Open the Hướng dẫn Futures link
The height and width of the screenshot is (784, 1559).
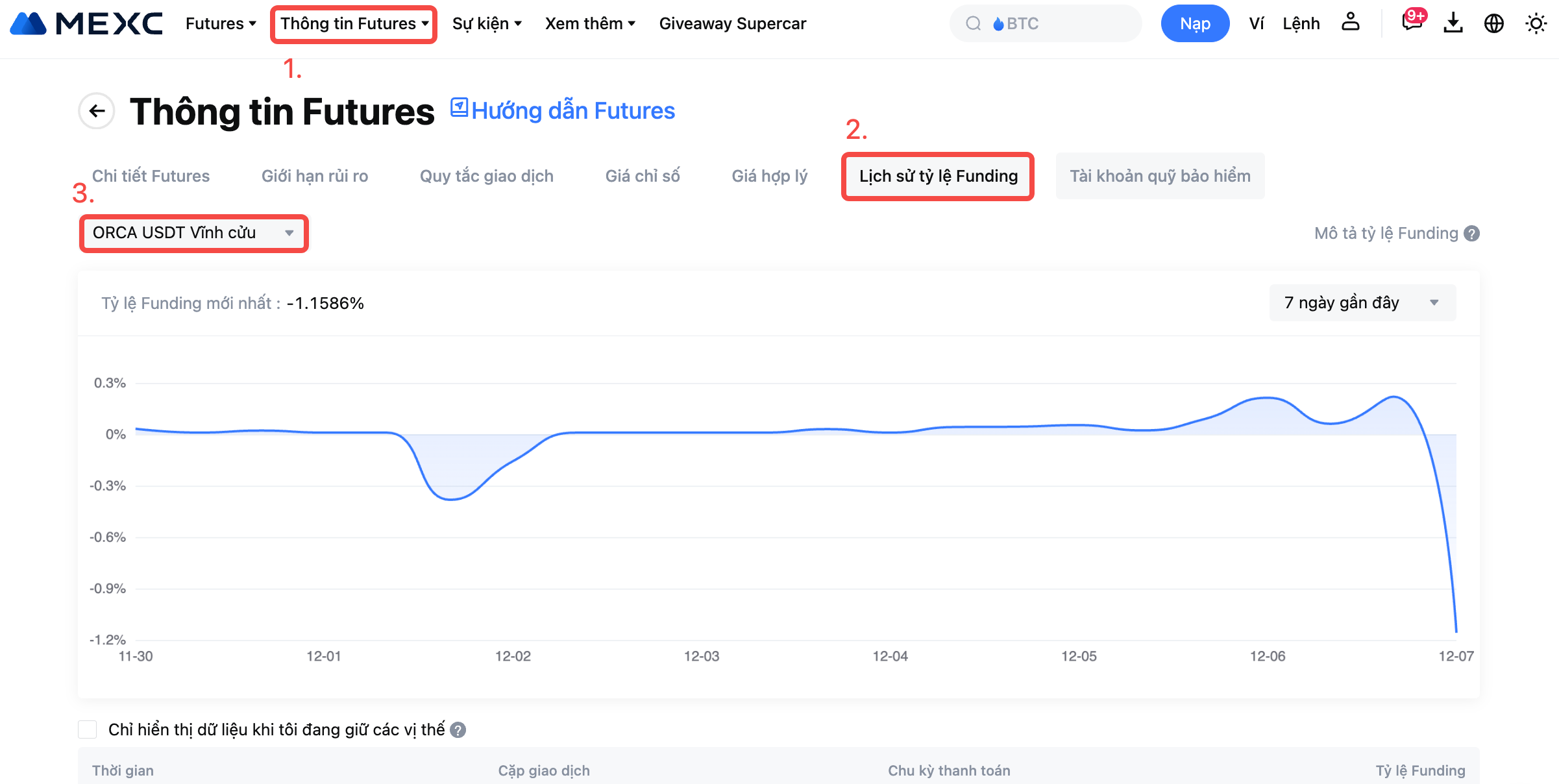click(x=563, y=110)
